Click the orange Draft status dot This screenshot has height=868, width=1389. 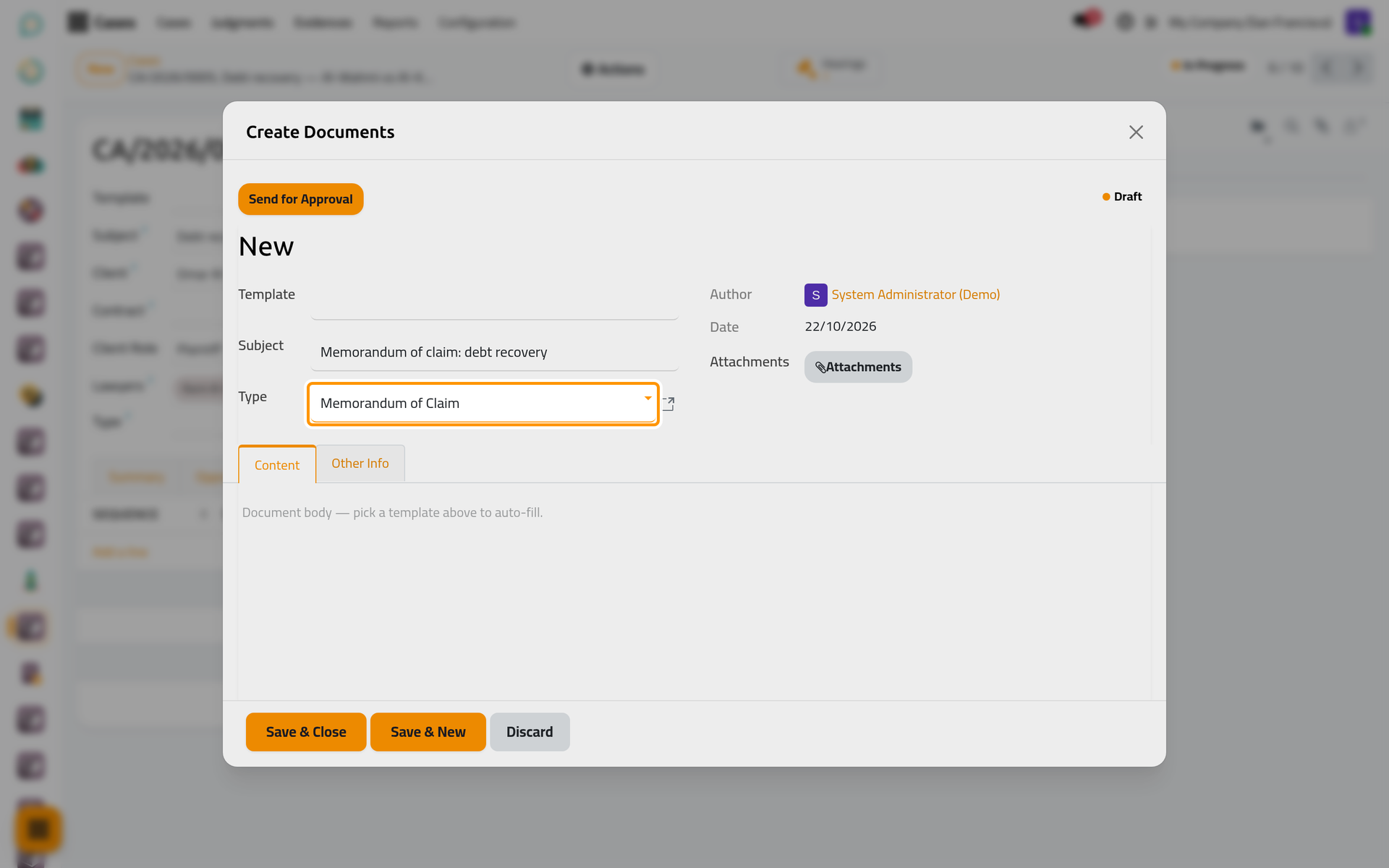tap(1106, 197)
